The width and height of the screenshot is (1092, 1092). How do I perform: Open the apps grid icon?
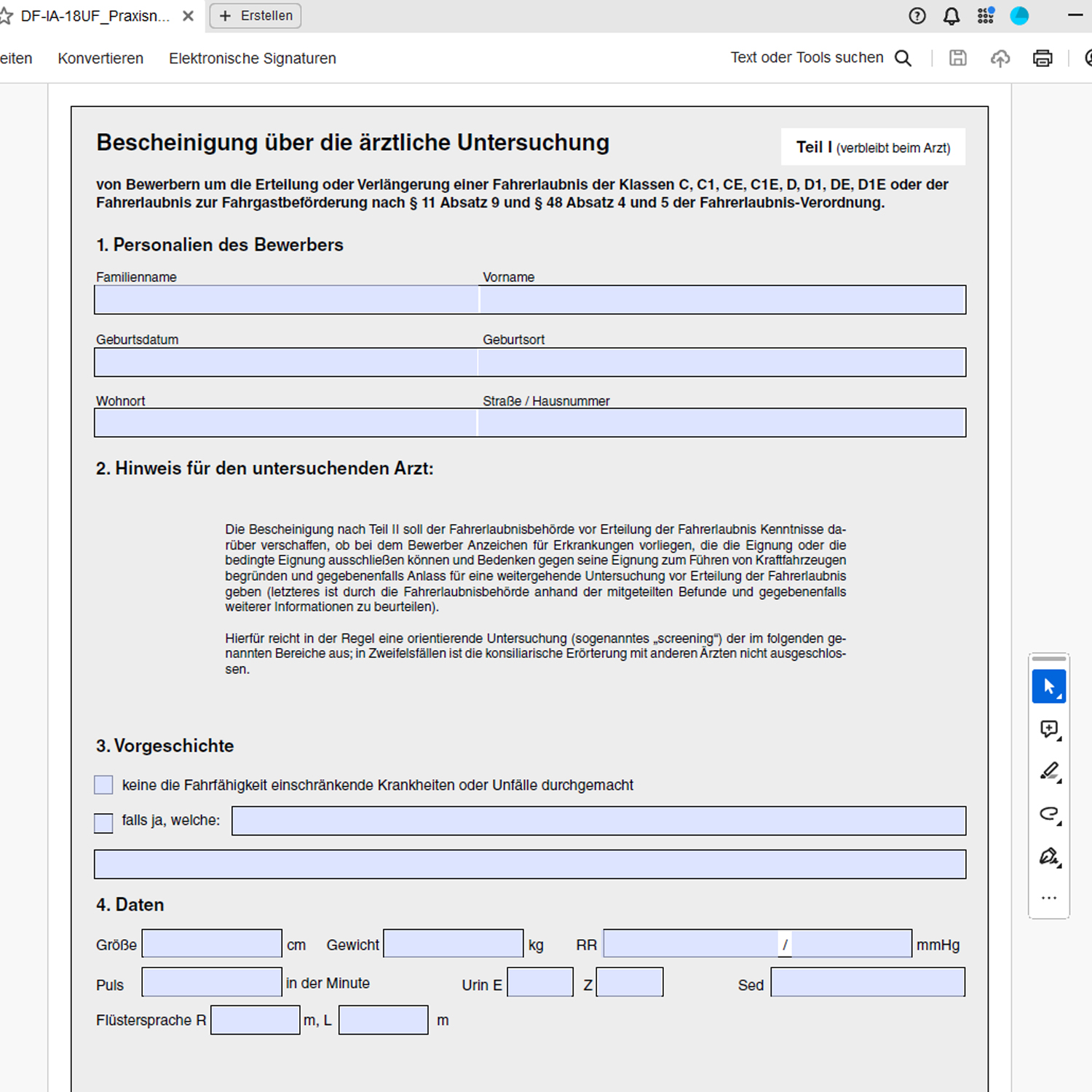coord(986,16)
